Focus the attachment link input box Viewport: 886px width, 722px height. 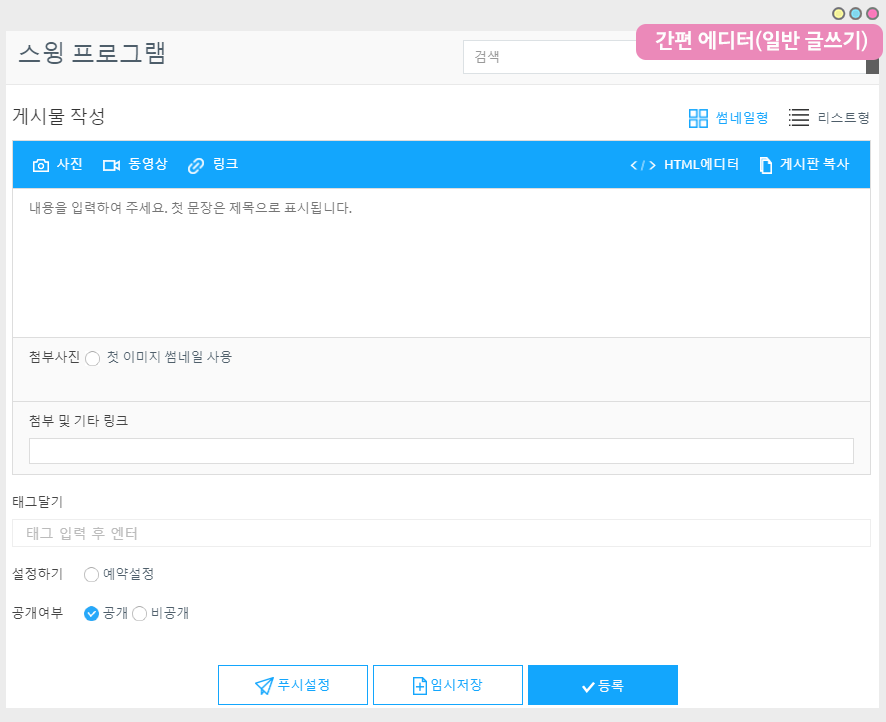(441, 451)
